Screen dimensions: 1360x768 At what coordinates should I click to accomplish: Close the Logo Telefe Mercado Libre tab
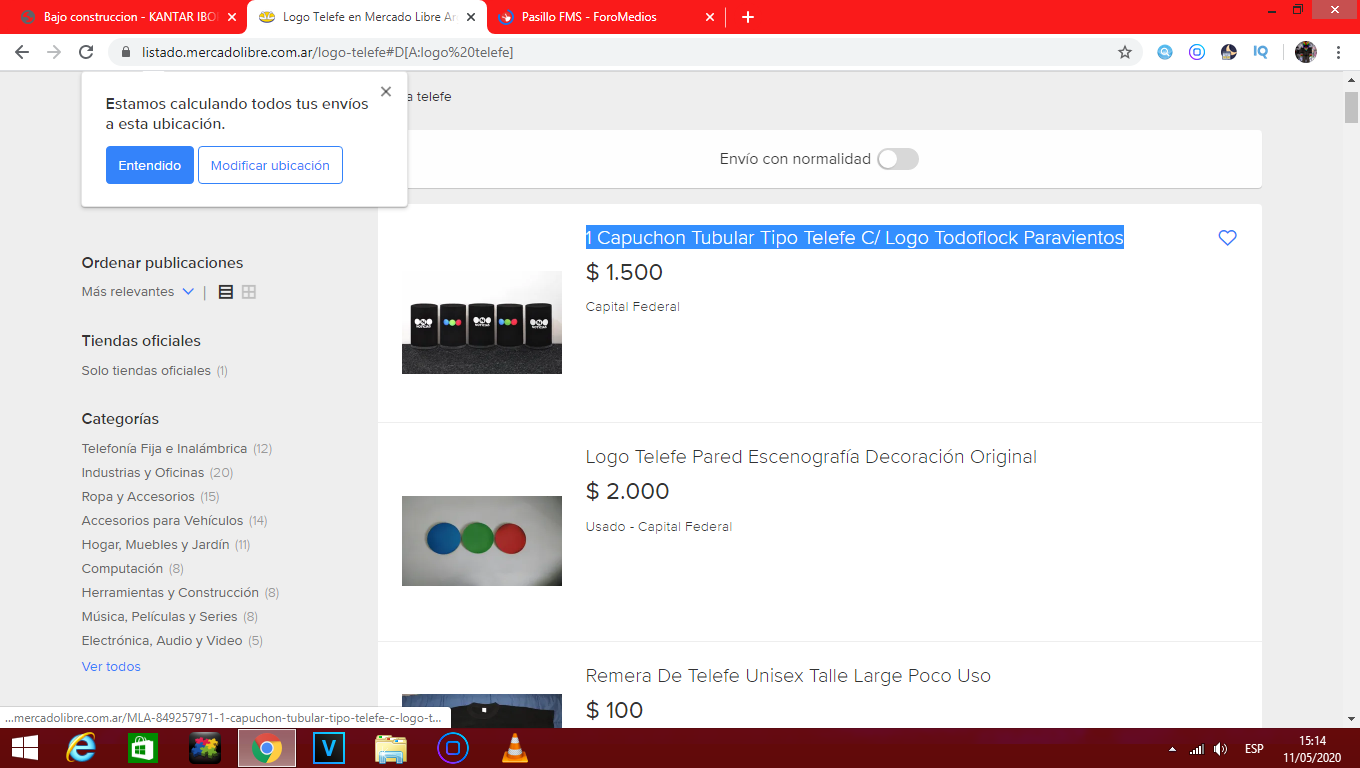[x=471, y=17]
